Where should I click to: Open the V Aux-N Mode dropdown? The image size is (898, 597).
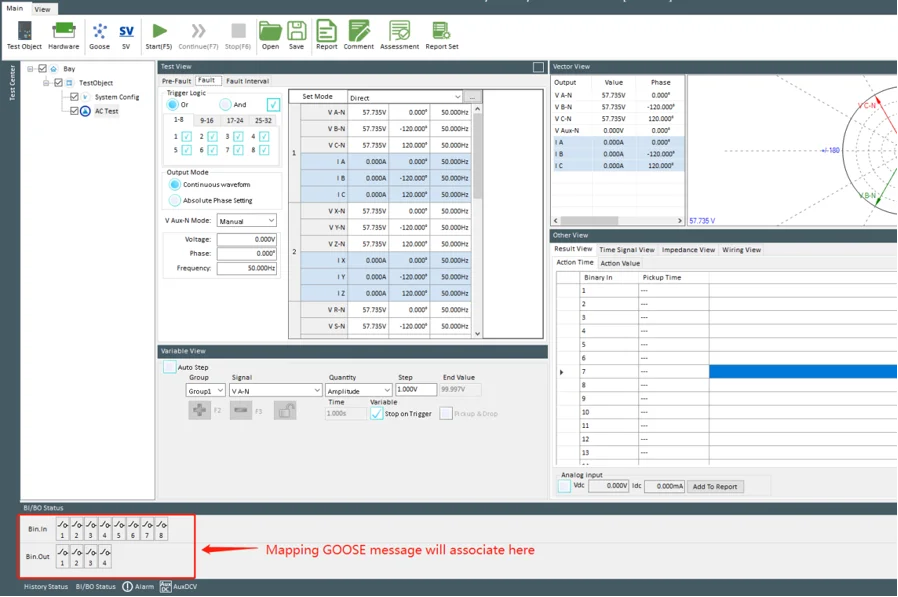click(247, 221)
